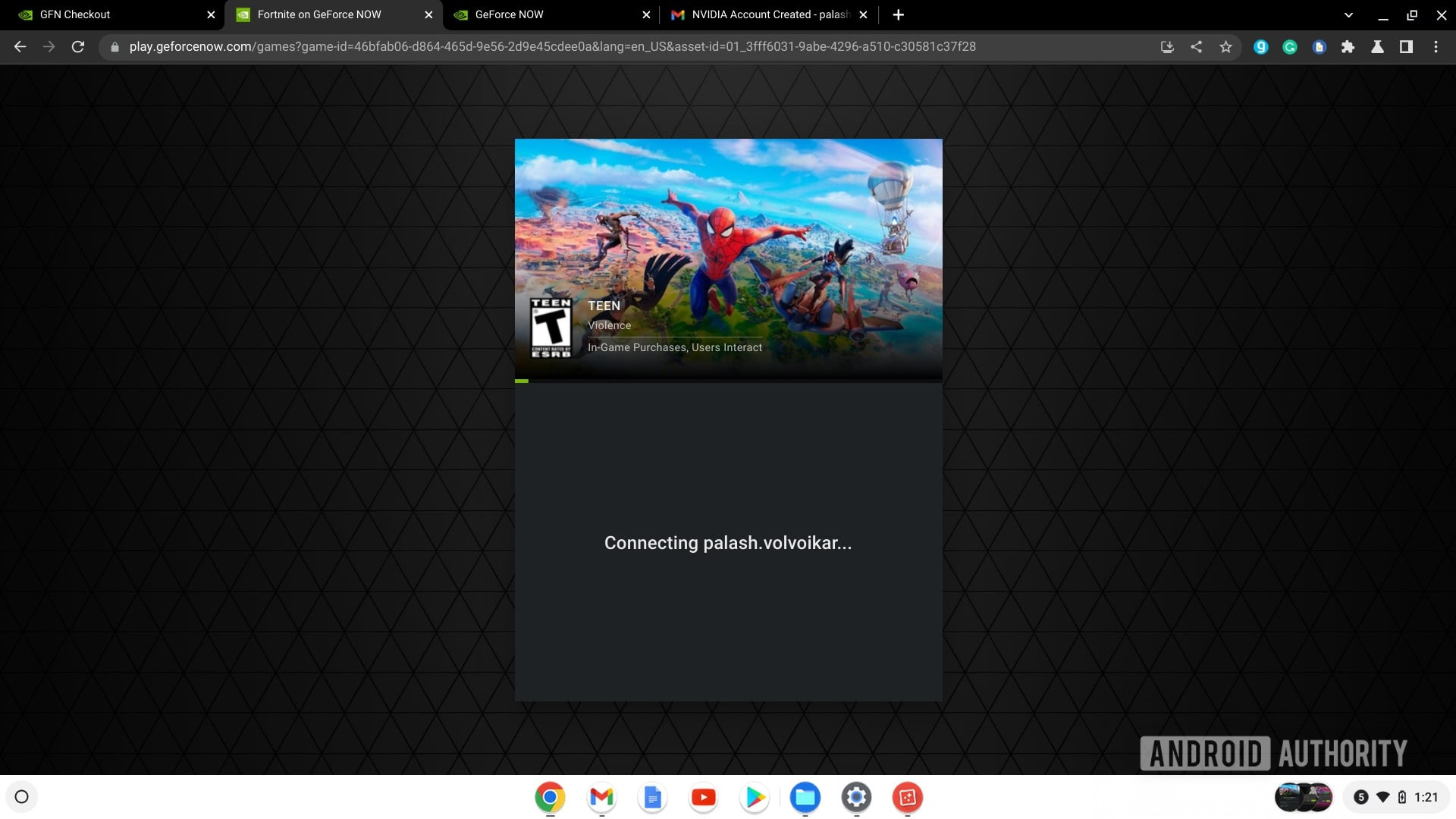
Task: Open Chrome three-dot menu
Action: tap(1436, 47)
